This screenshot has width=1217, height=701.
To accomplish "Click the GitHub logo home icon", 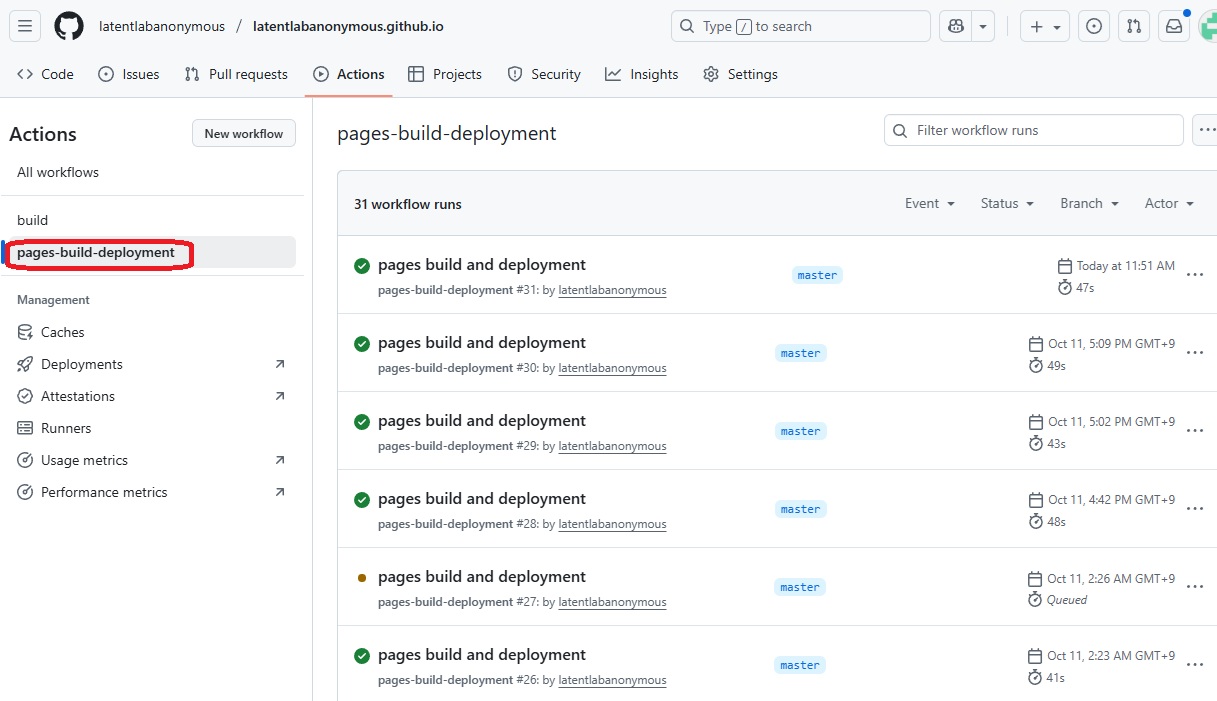I will click(x=69, y=26).
